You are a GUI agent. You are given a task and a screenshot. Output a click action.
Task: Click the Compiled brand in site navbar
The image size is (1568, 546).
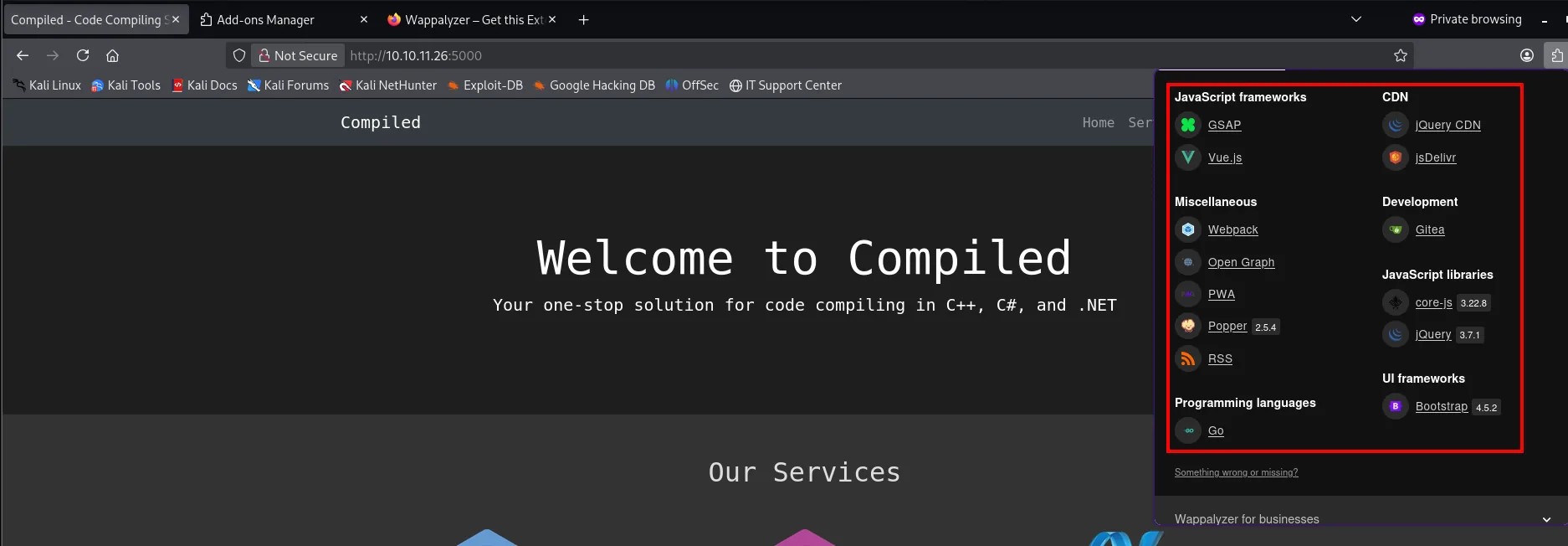(x=381, y=122)
